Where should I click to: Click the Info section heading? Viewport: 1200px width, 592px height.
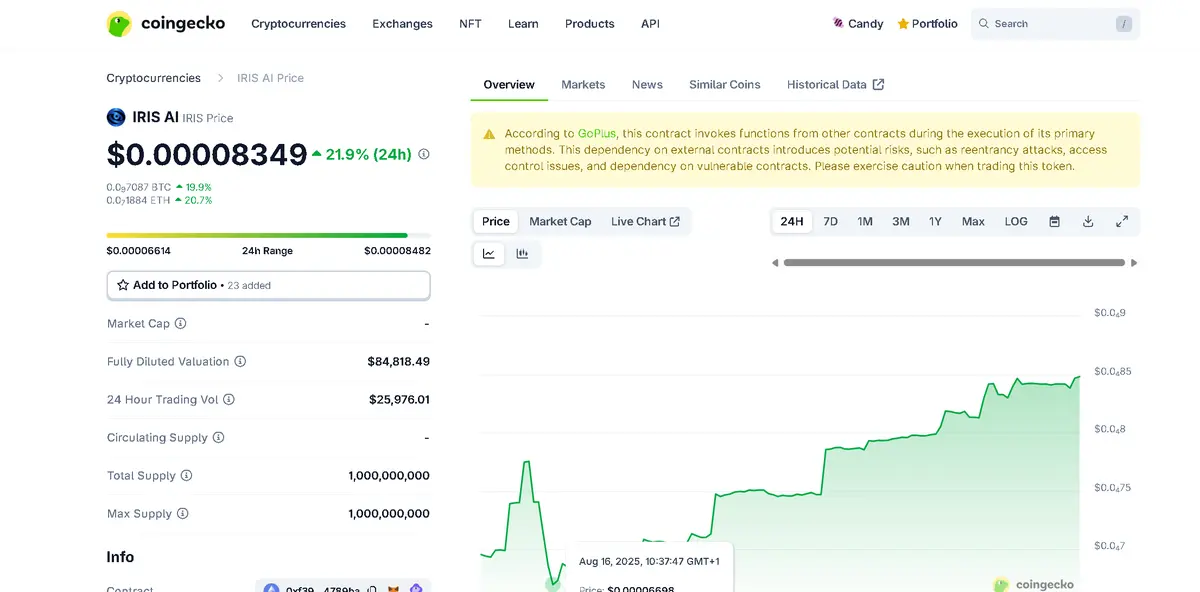(x=120, y=557)
